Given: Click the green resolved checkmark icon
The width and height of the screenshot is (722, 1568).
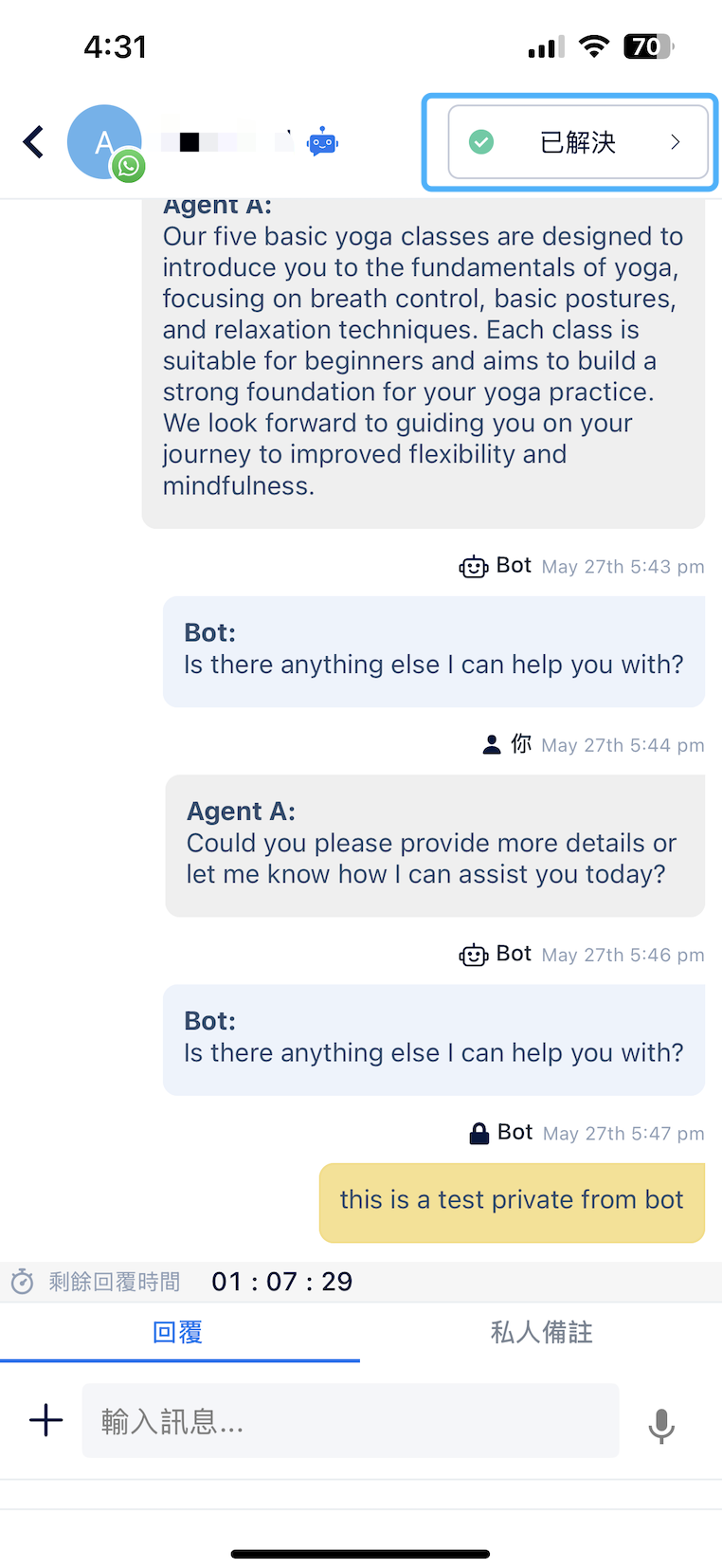Looking at the screenshot, I should click(481, 142).
